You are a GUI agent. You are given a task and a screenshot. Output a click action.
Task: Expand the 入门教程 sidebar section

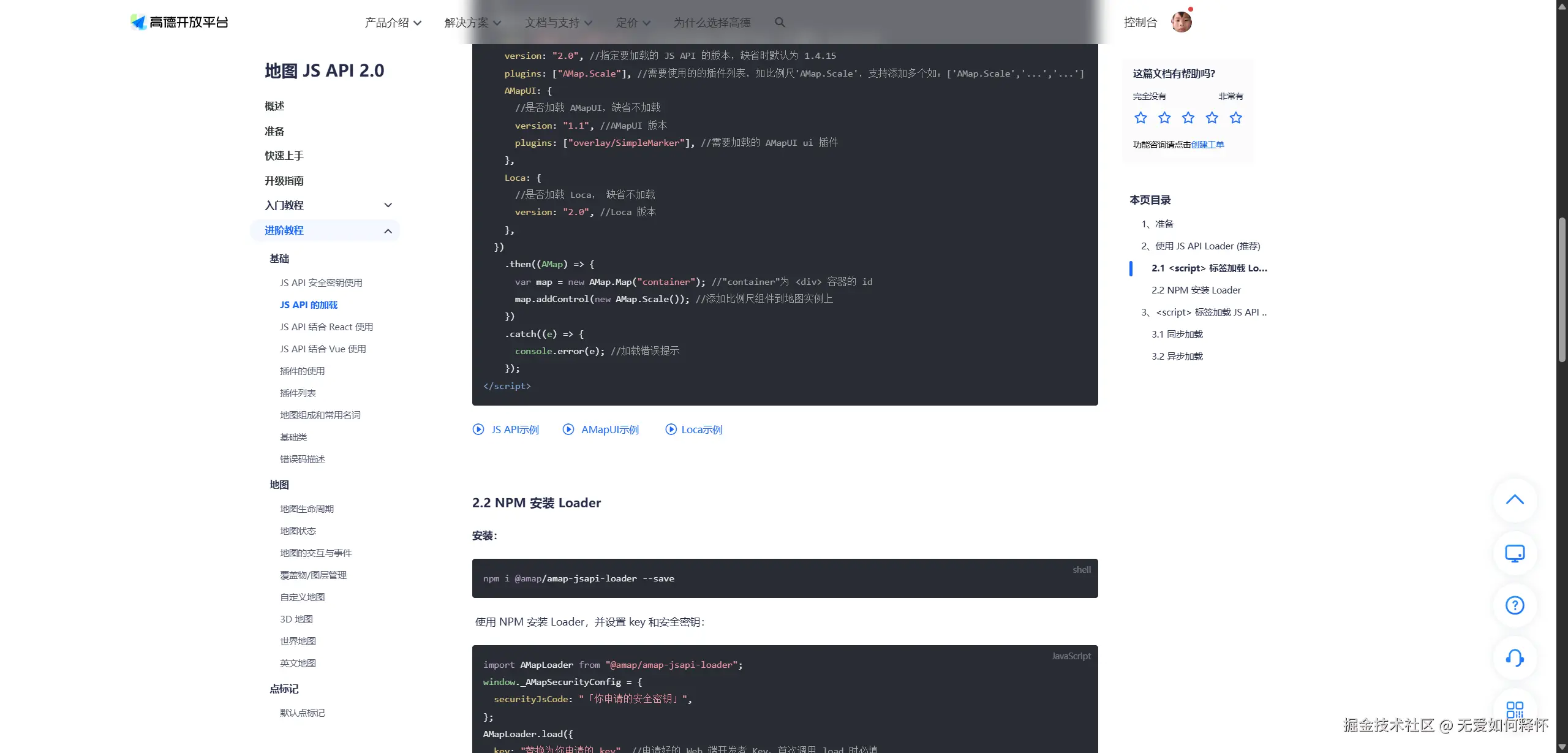tap(388, 205)
